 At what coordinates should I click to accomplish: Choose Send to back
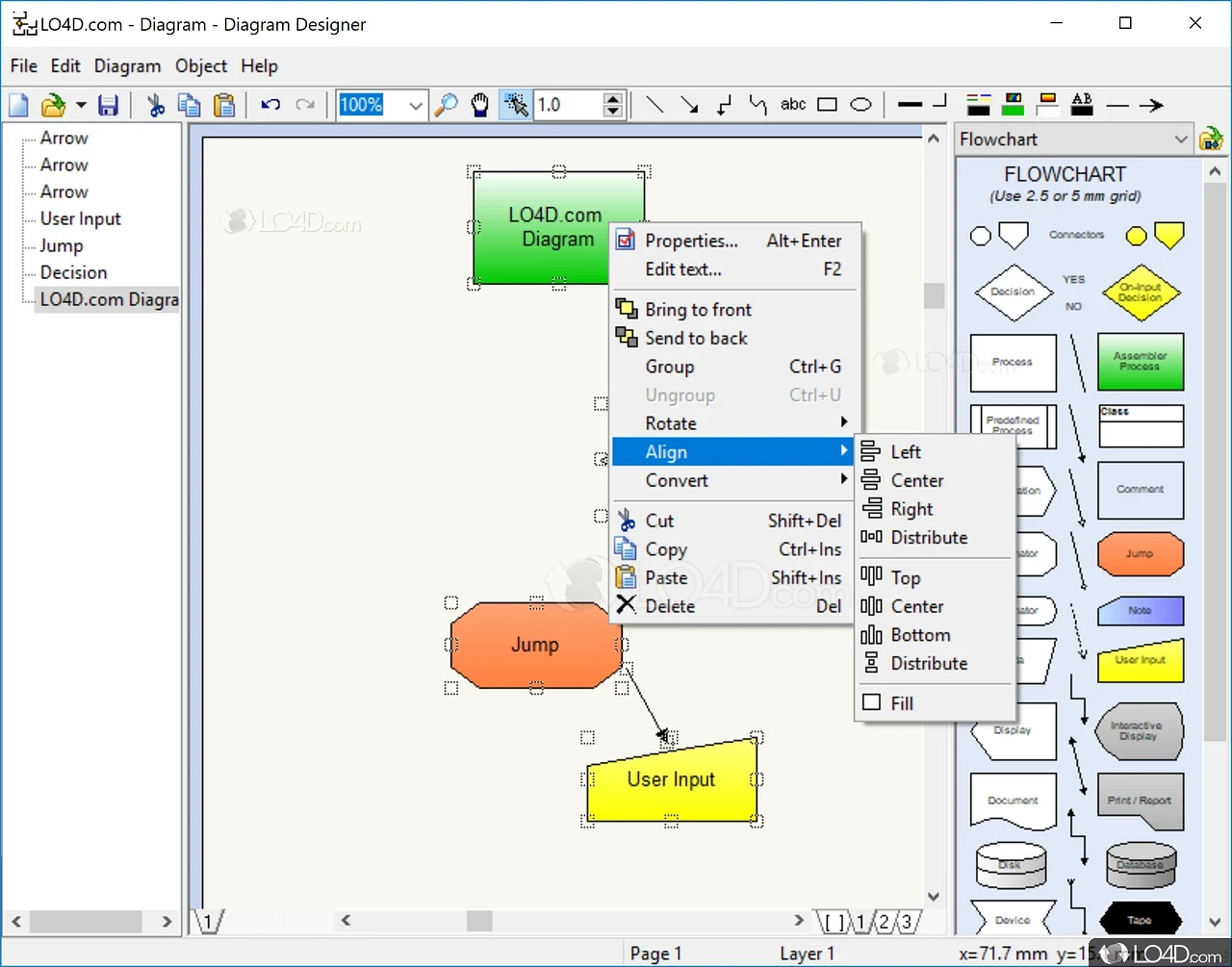(735, 338)
